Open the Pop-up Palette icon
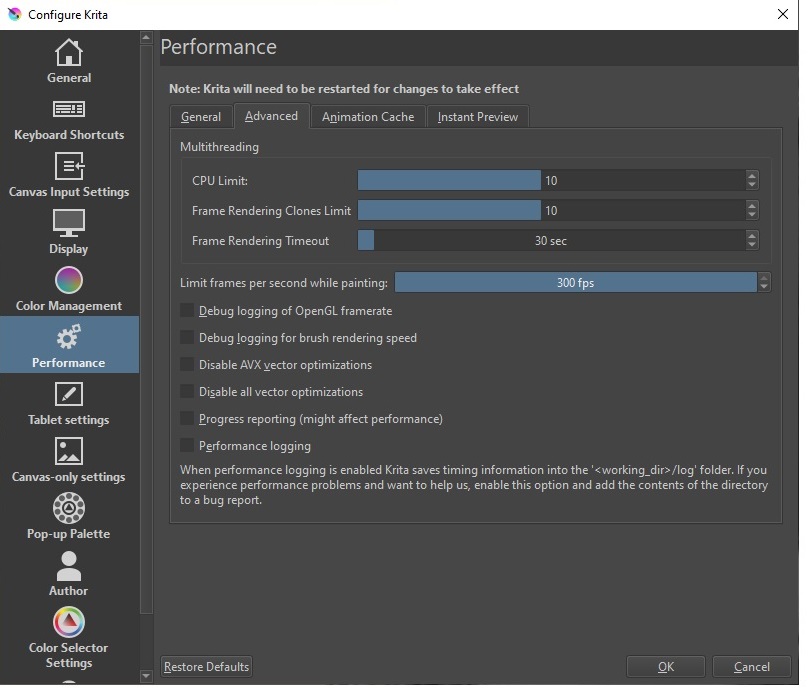810x693 pixels. pyautogui.click(x=69, y=508)
